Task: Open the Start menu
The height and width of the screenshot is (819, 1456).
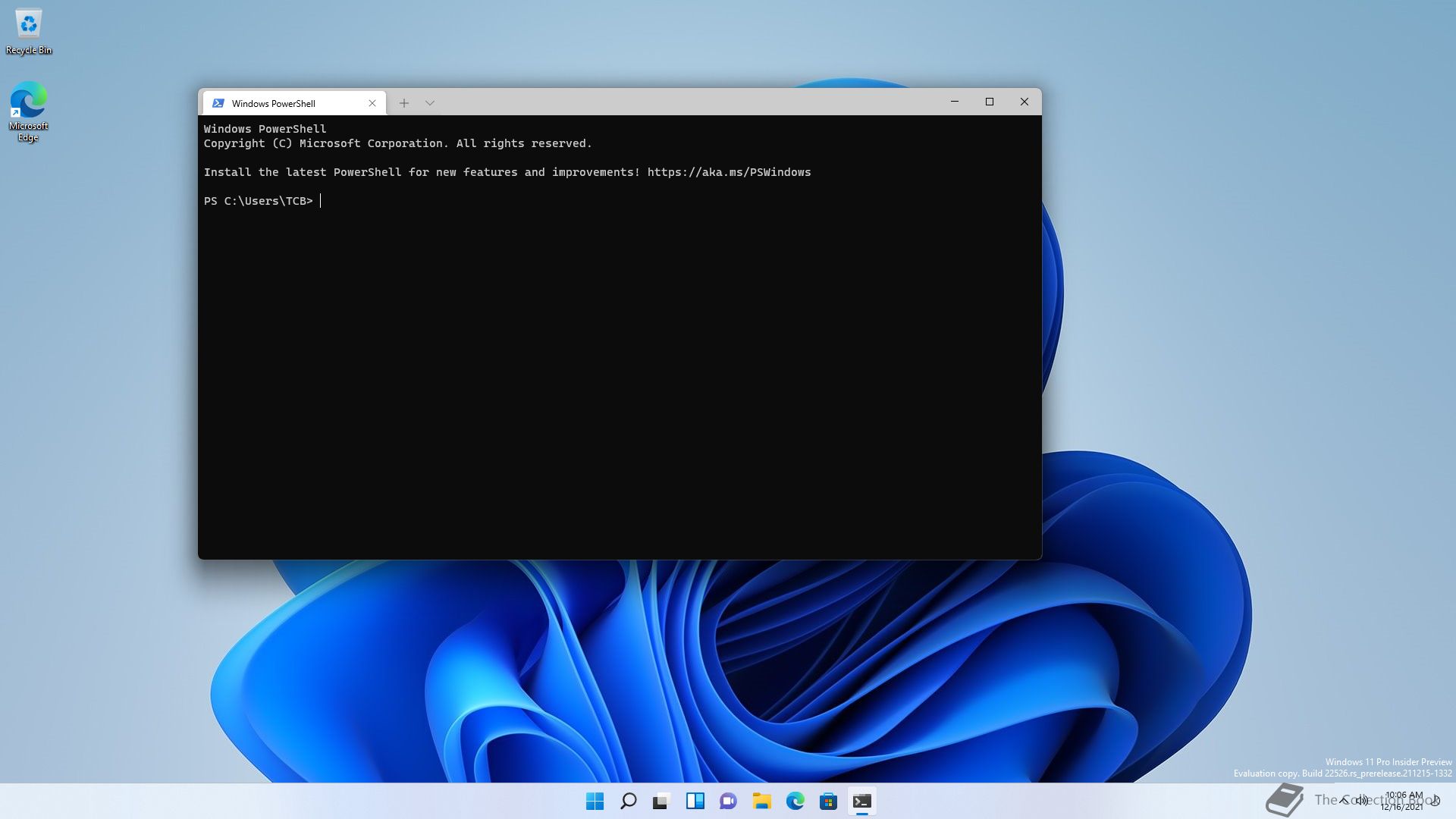Action: click(x=595, y=801)
